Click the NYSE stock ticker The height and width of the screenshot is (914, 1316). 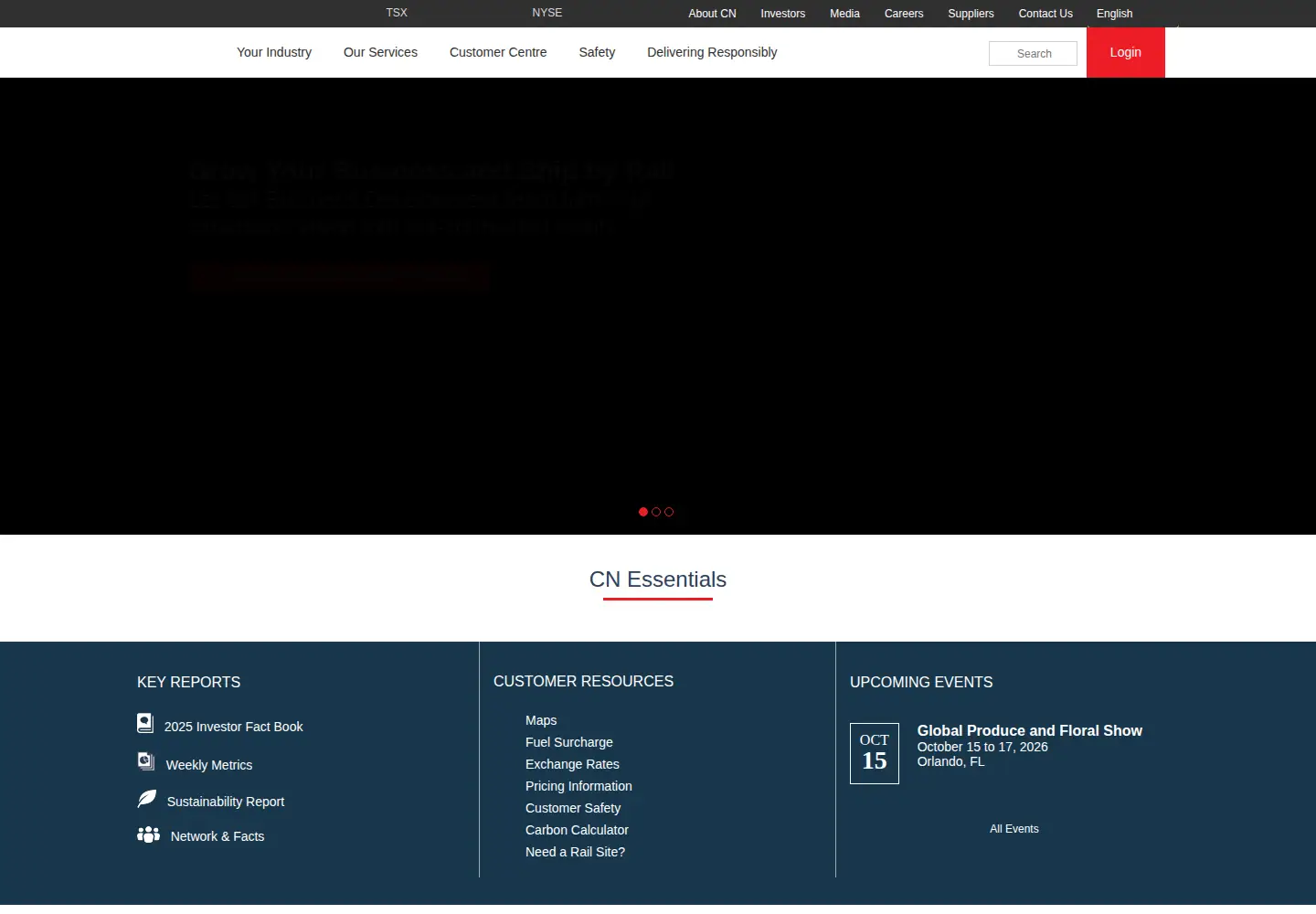point(547,13)
